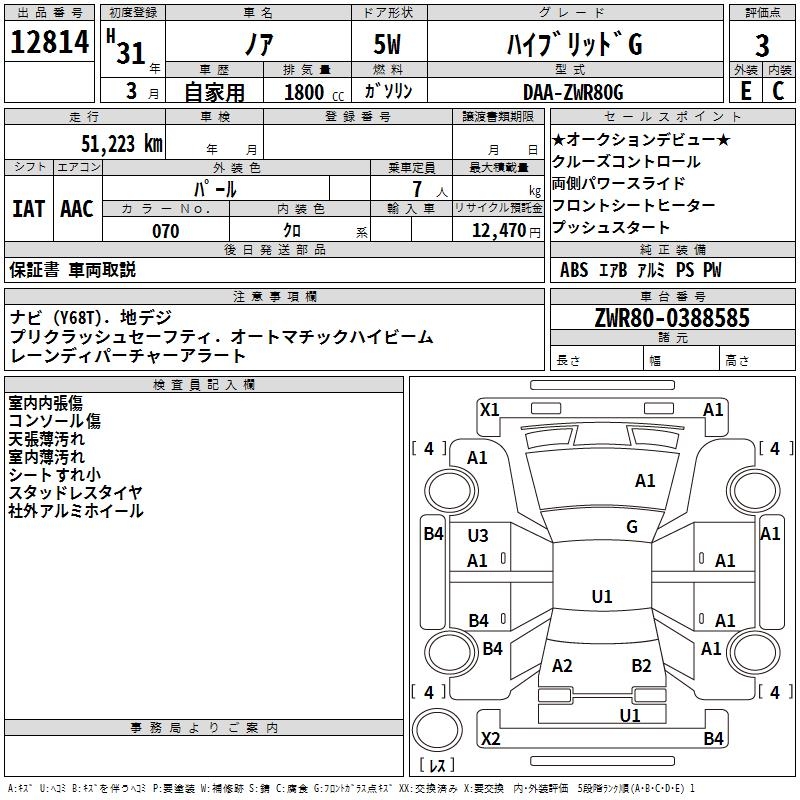Click the プリクラッシュセーフティ note line
800x800 pixels.
[221, 337]
